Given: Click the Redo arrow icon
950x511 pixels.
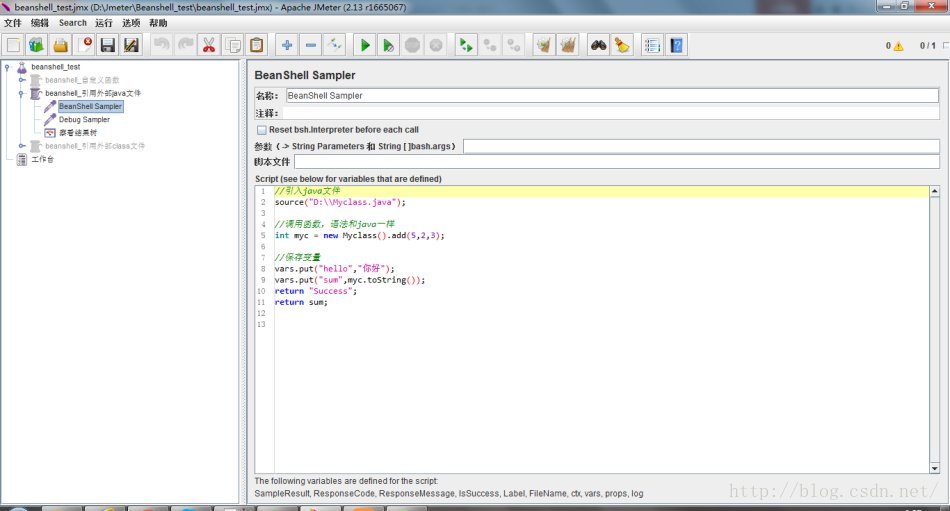Looking at the screenshot, I should pos(185,45).
